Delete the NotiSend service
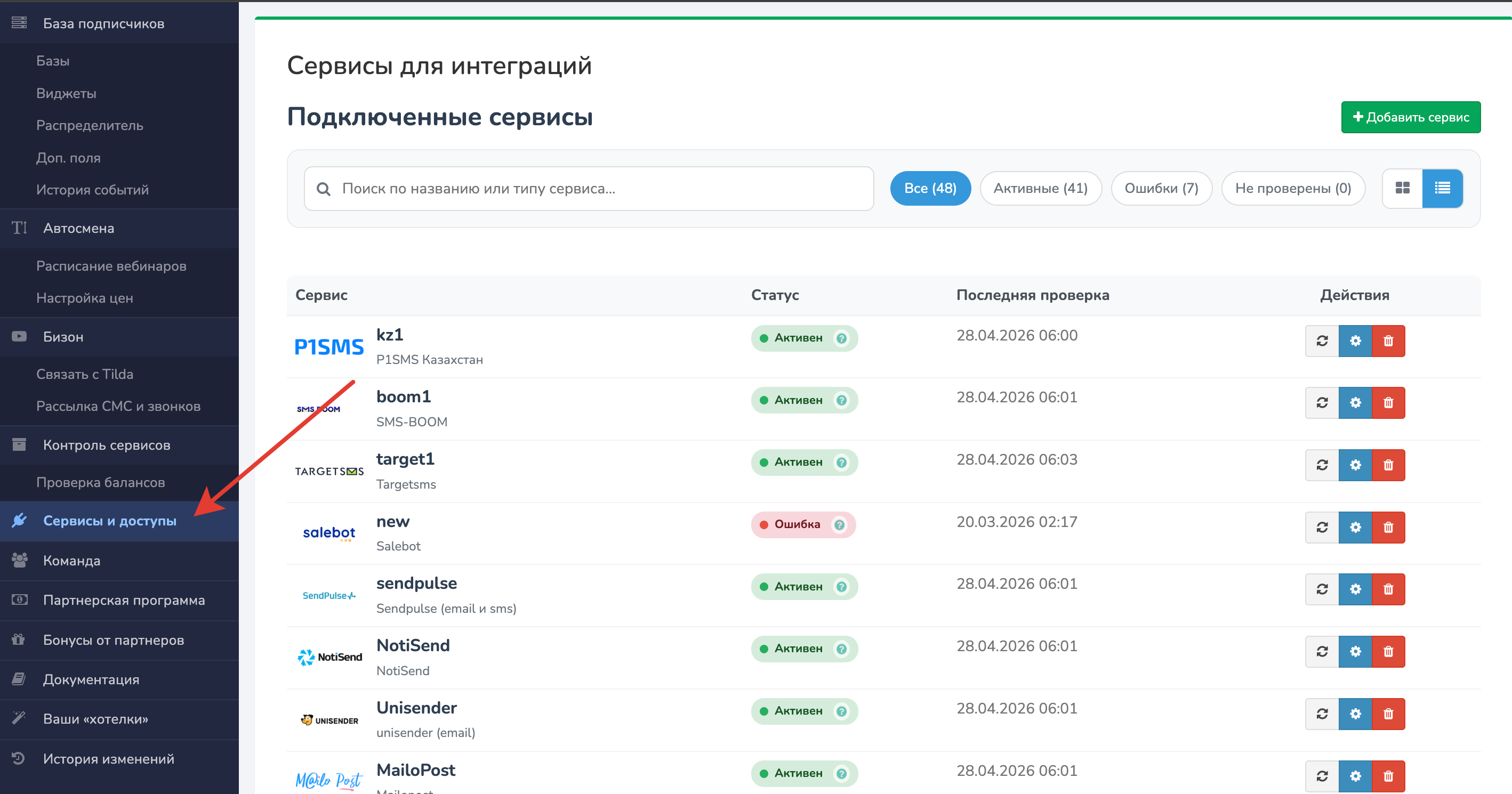1512x794 pixels. (x=1388, y=651)
